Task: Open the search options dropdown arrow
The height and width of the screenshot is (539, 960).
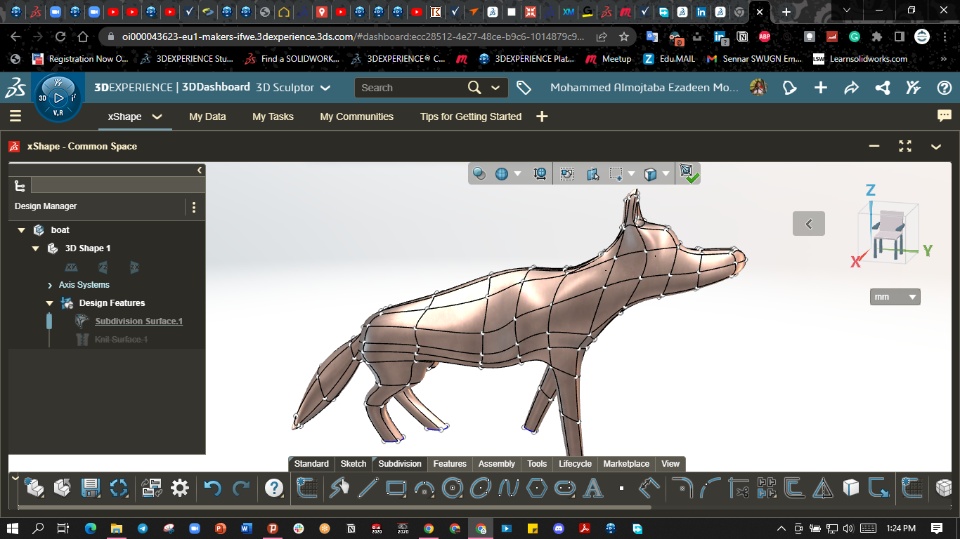Action: coord(495,88)
